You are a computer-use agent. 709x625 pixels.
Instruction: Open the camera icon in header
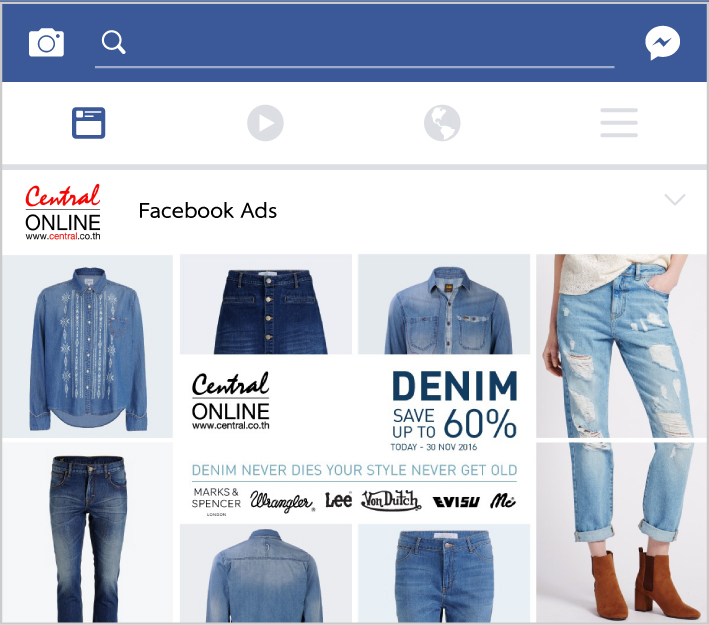46,43
